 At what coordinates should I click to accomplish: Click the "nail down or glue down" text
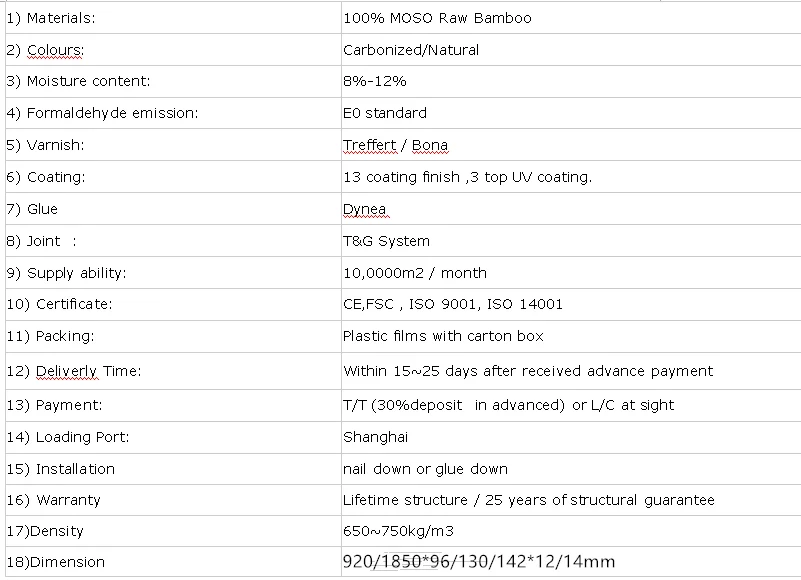click(425, 469)
